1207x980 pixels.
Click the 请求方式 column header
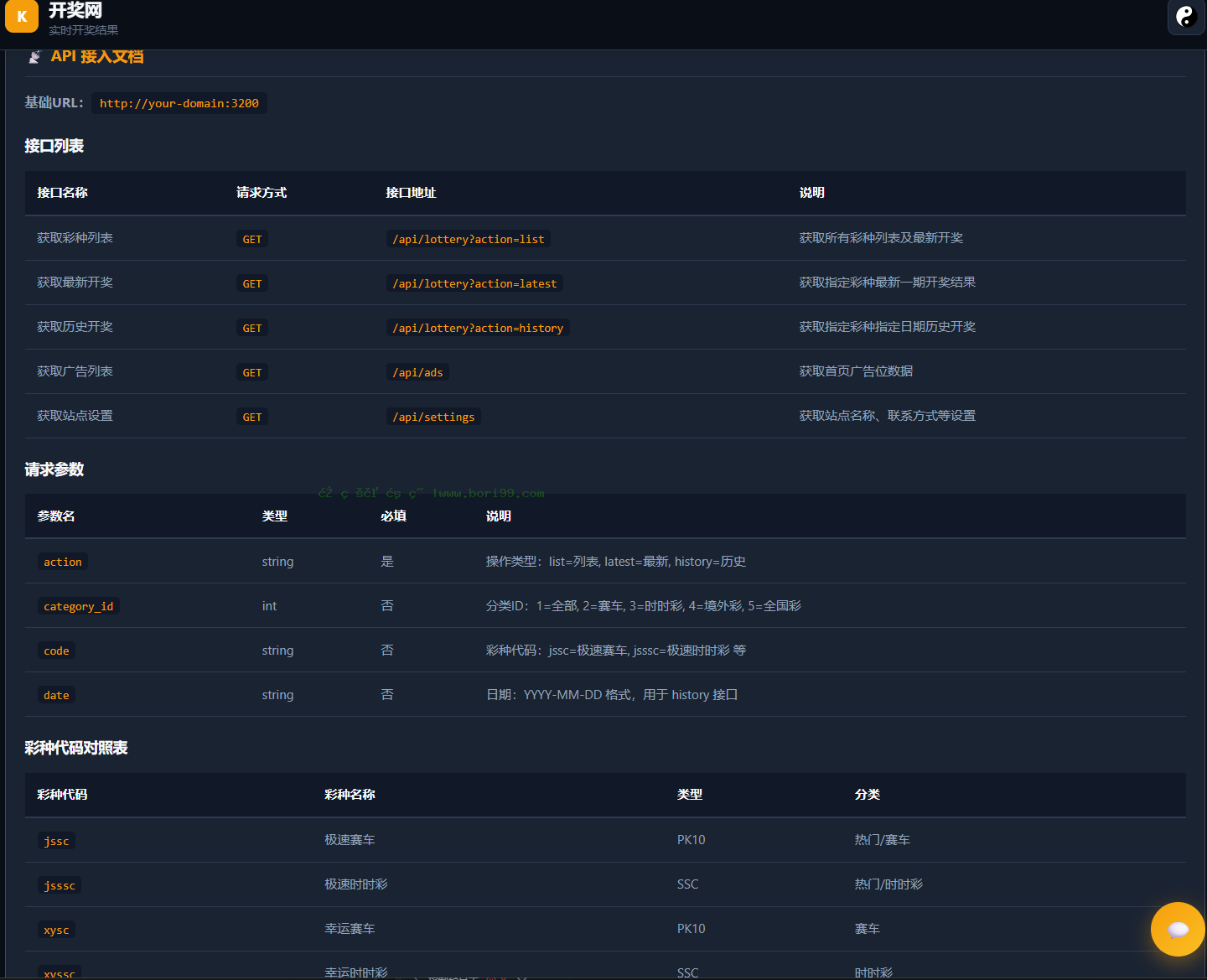pos(262,193)
